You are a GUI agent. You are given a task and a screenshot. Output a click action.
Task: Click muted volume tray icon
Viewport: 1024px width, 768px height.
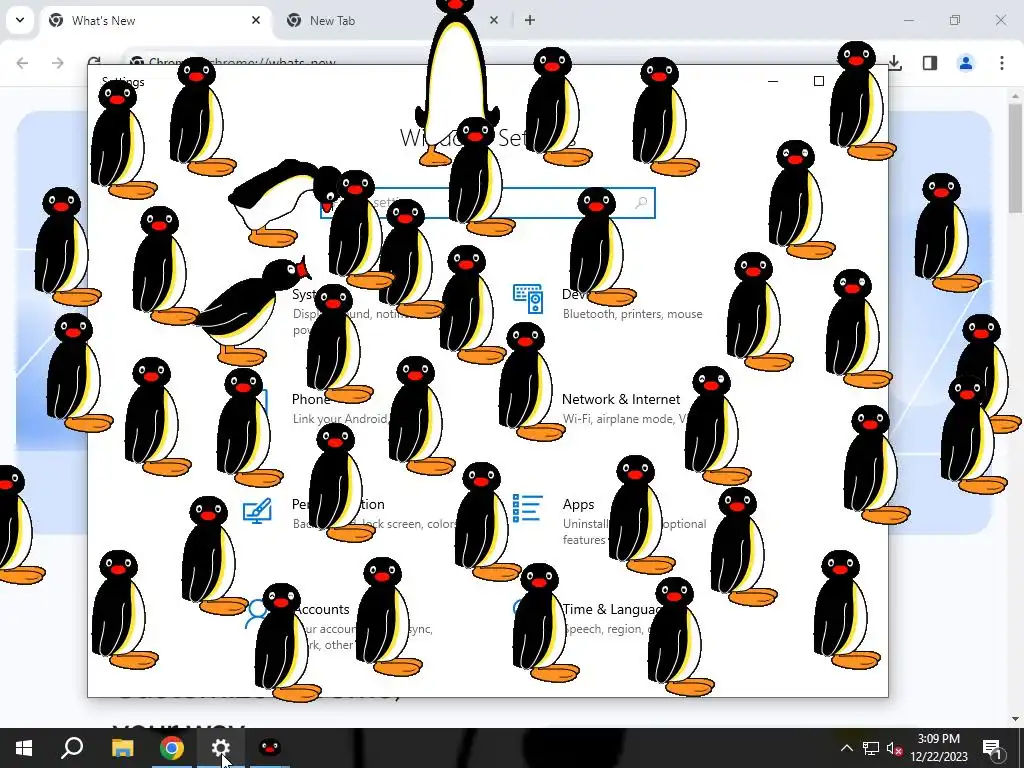coord(894,748)
